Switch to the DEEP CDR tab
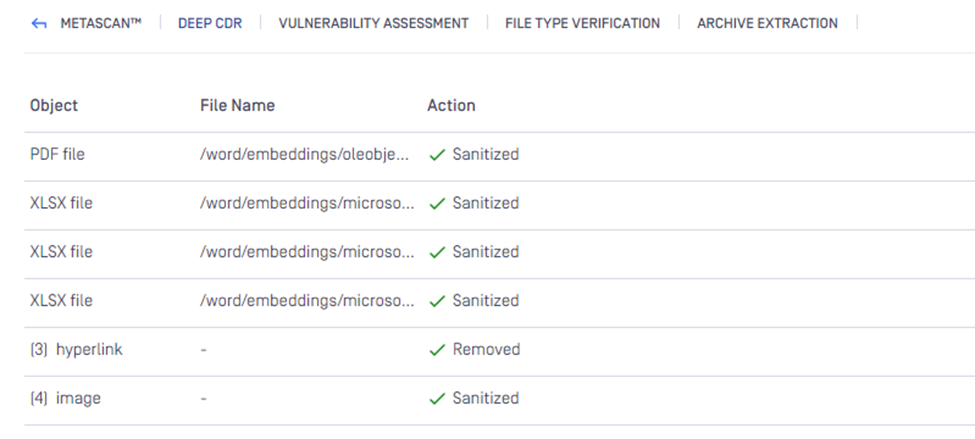The image size is (975, 439). 210,24
